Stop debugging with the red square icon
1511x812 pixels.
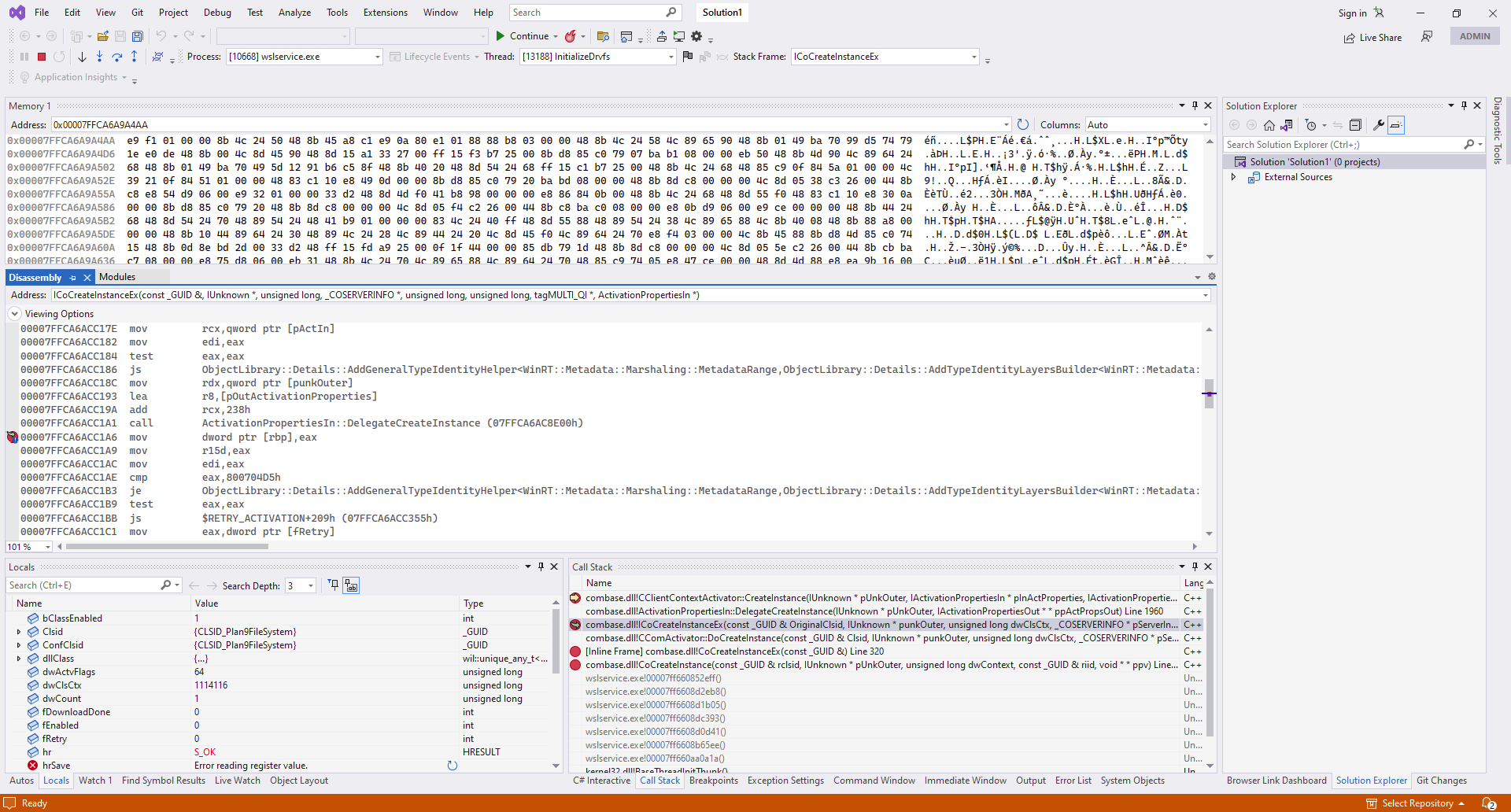pos(41,57)
